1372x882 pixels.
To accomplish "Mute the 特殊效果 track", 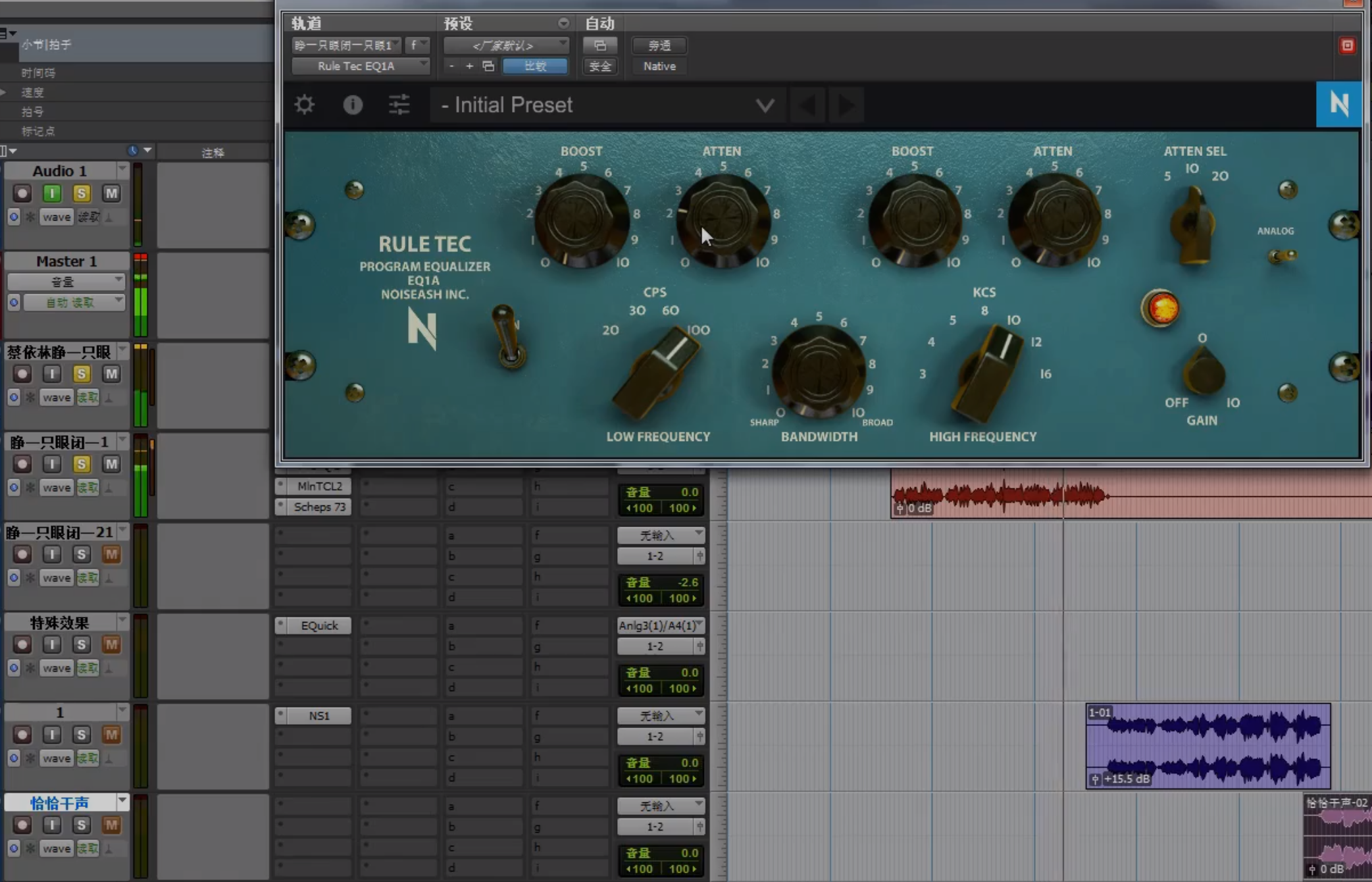I will tap(111, 644).
